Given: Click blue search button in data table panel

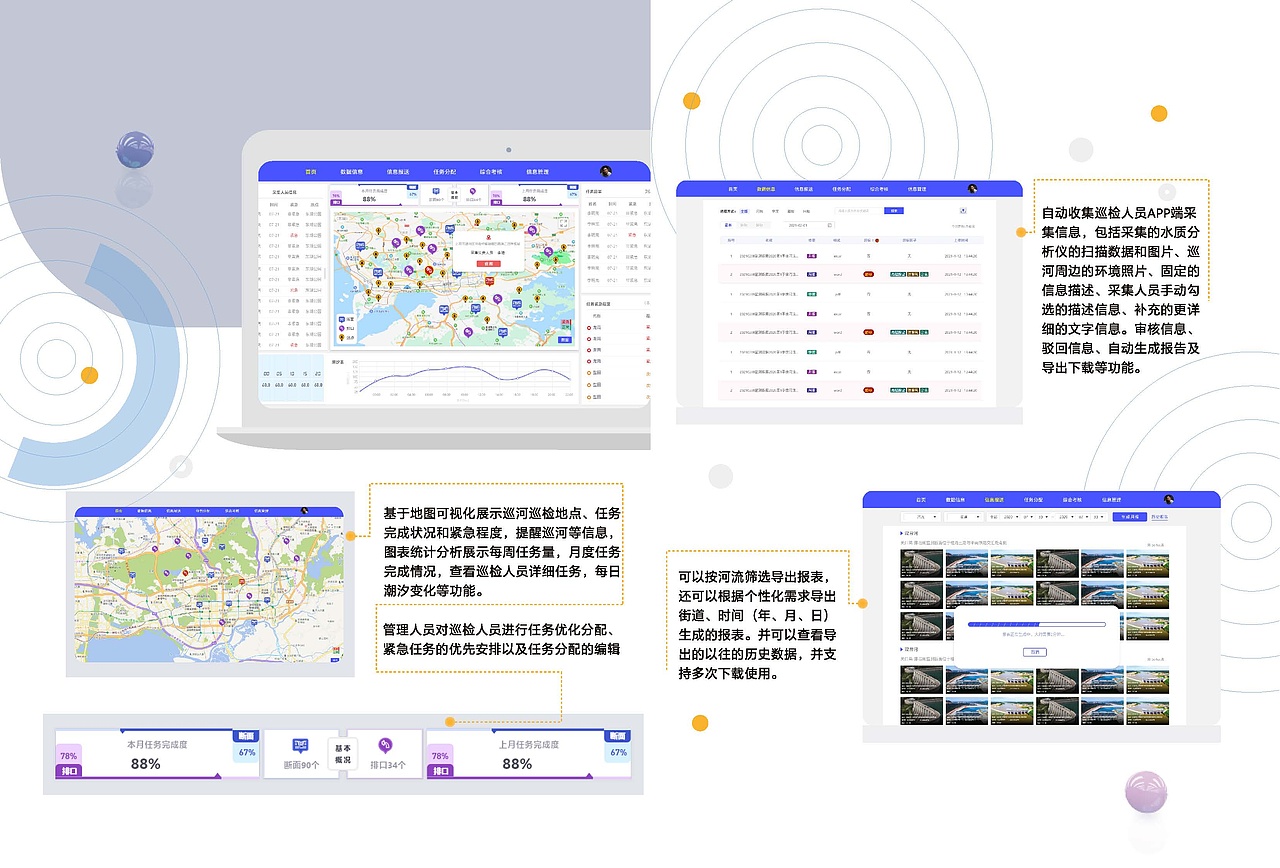Looking at the screenshot, I should tap(895, 211).
